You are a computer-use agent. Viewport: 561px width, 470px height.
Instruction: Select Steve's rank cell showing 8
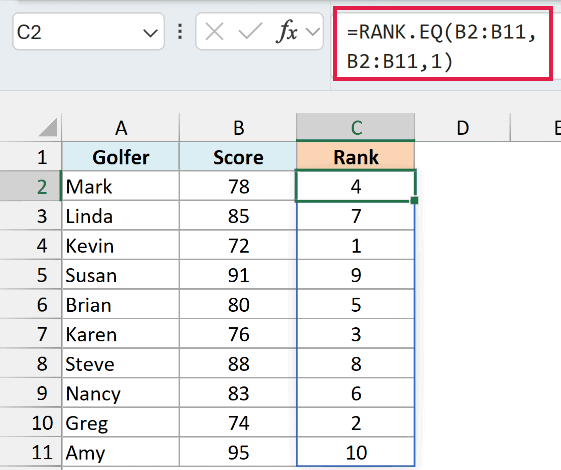point(356,363)
